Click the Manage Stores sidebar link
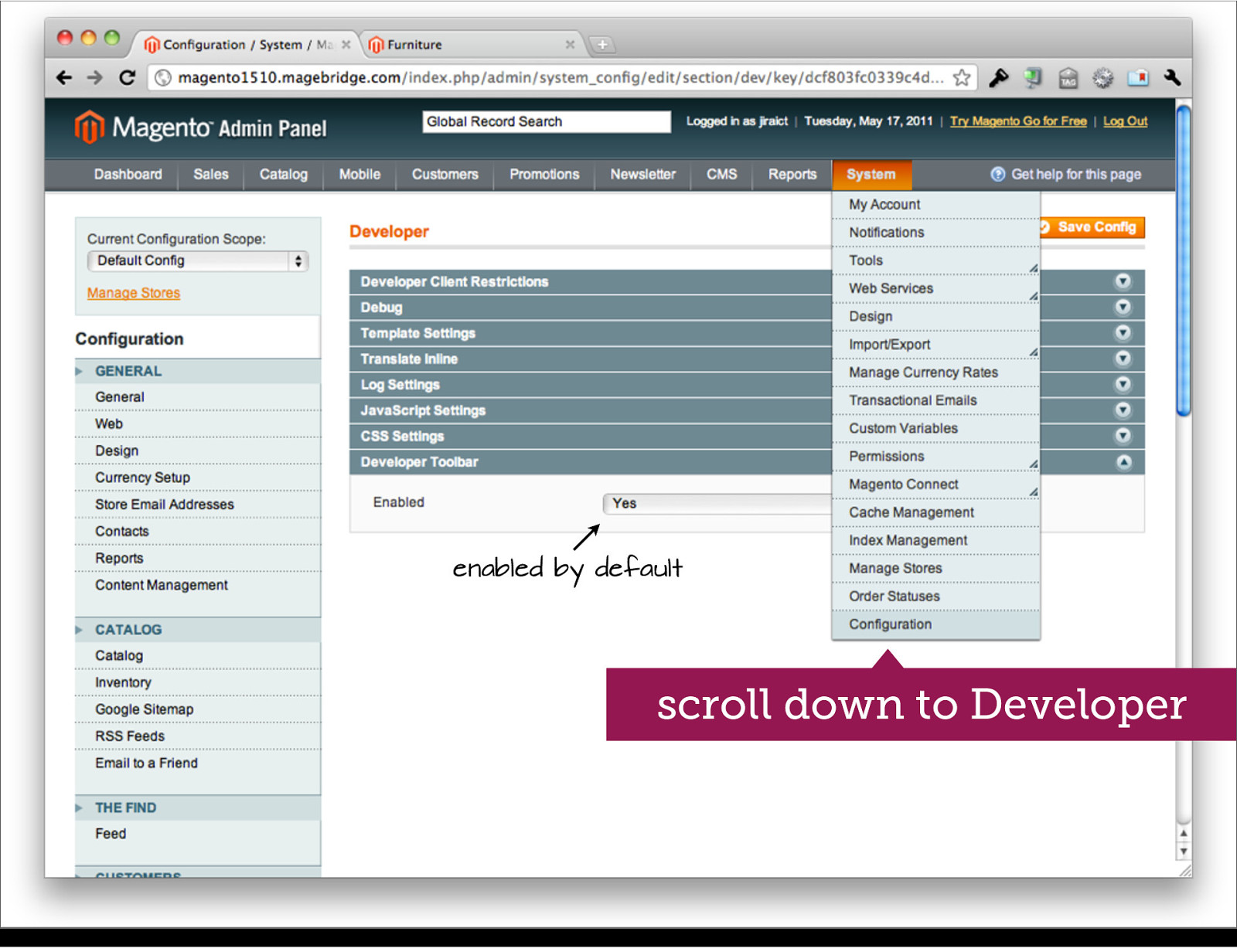The image size is (1237, 952). pyautogui.click(x=134, y=294)
